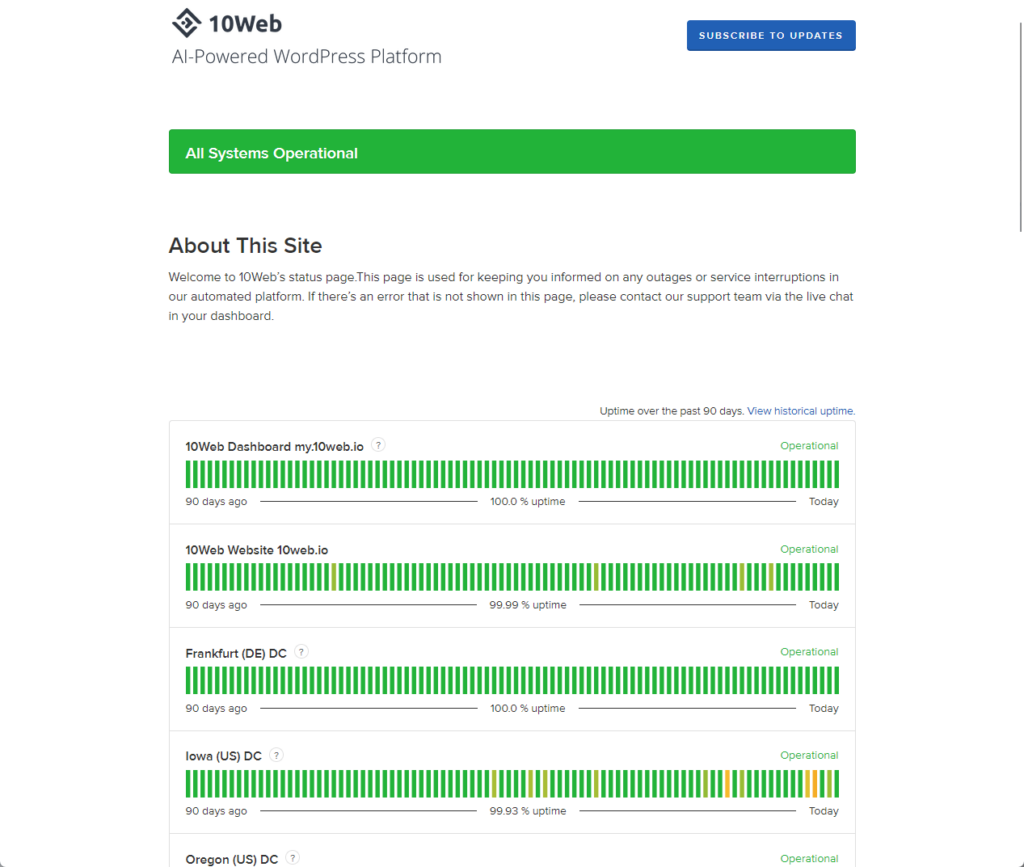
Task: Select the Oregon (US) DC component name
Action: point(232,859)
